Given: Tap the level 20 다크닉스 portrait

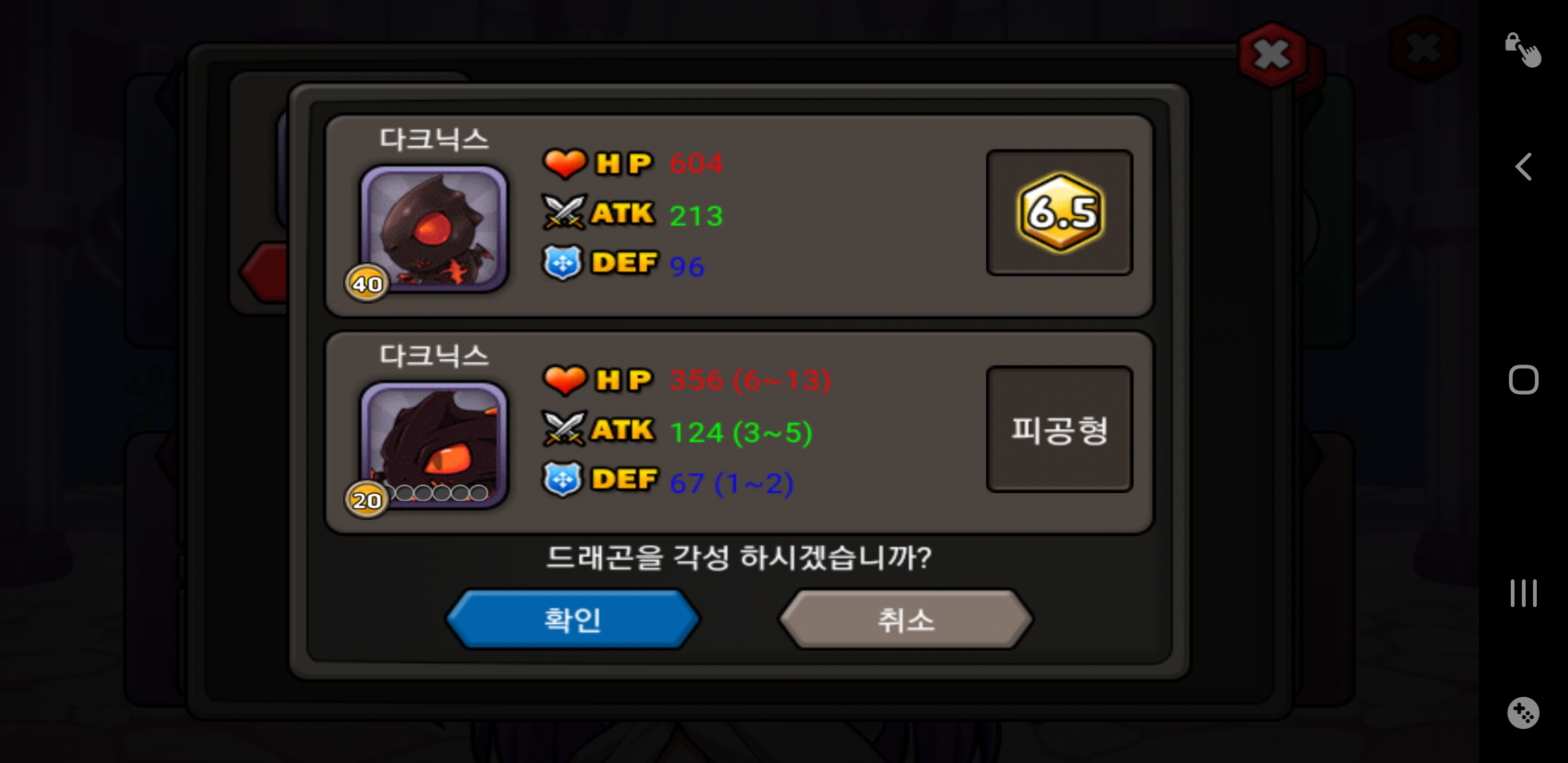Looking at the screenshot, I should tap(434, 445).
